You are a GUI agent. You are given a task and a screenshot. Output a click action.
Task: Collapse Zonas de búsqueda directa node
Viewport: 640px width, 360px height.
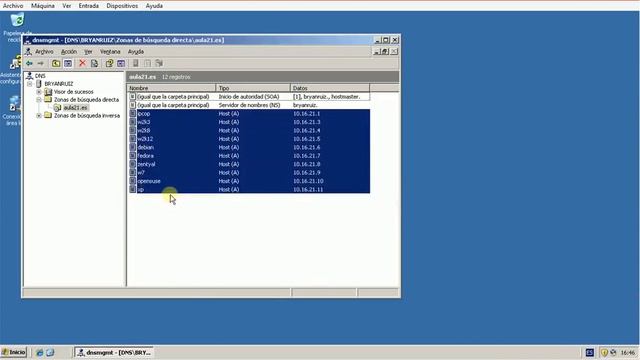pos(39,100)
